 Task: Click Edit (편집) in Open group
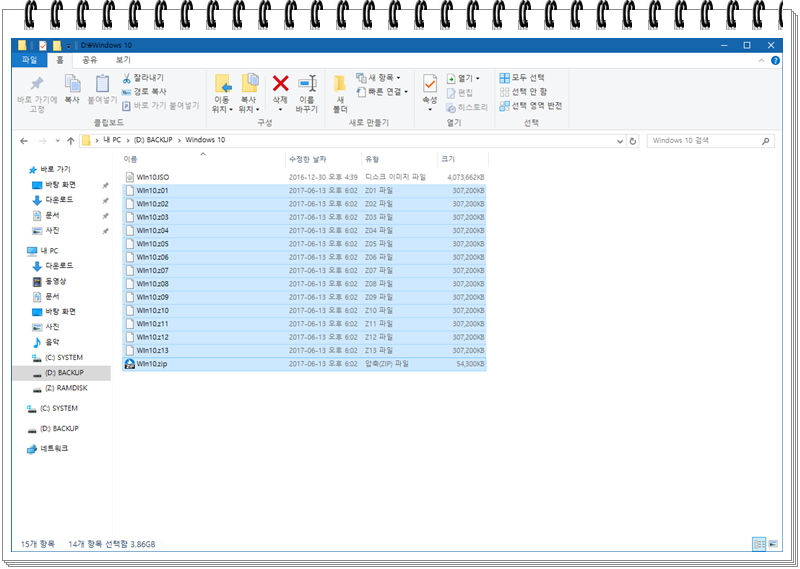tap(460, 92)
